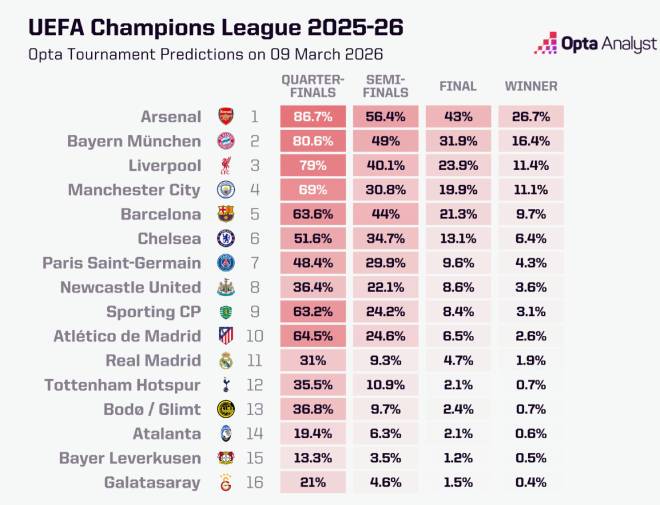The image size is (660, 505).
Task: Click the Final column header
Action: click(458, 86)
